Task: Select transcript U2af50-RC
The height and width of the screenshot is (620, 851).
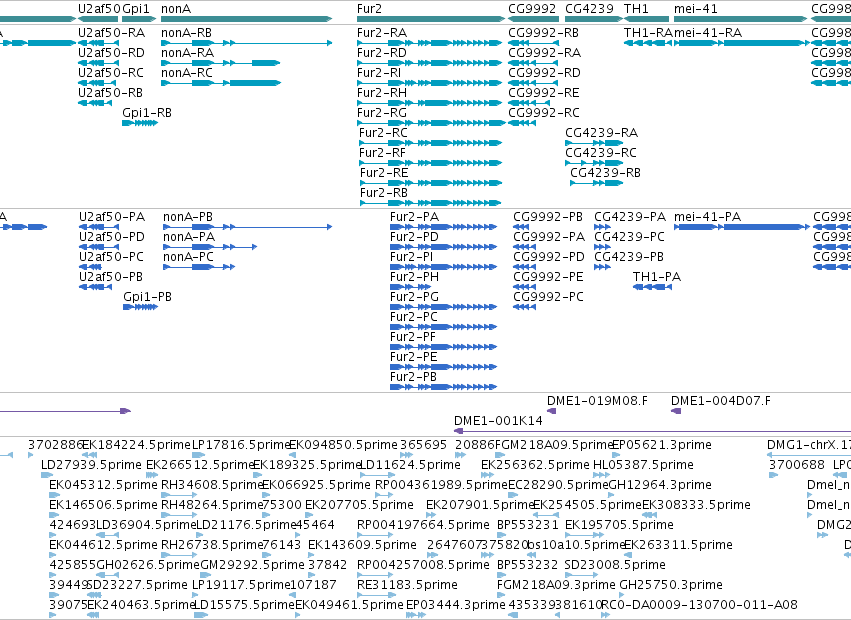Action: coord(99,83)
